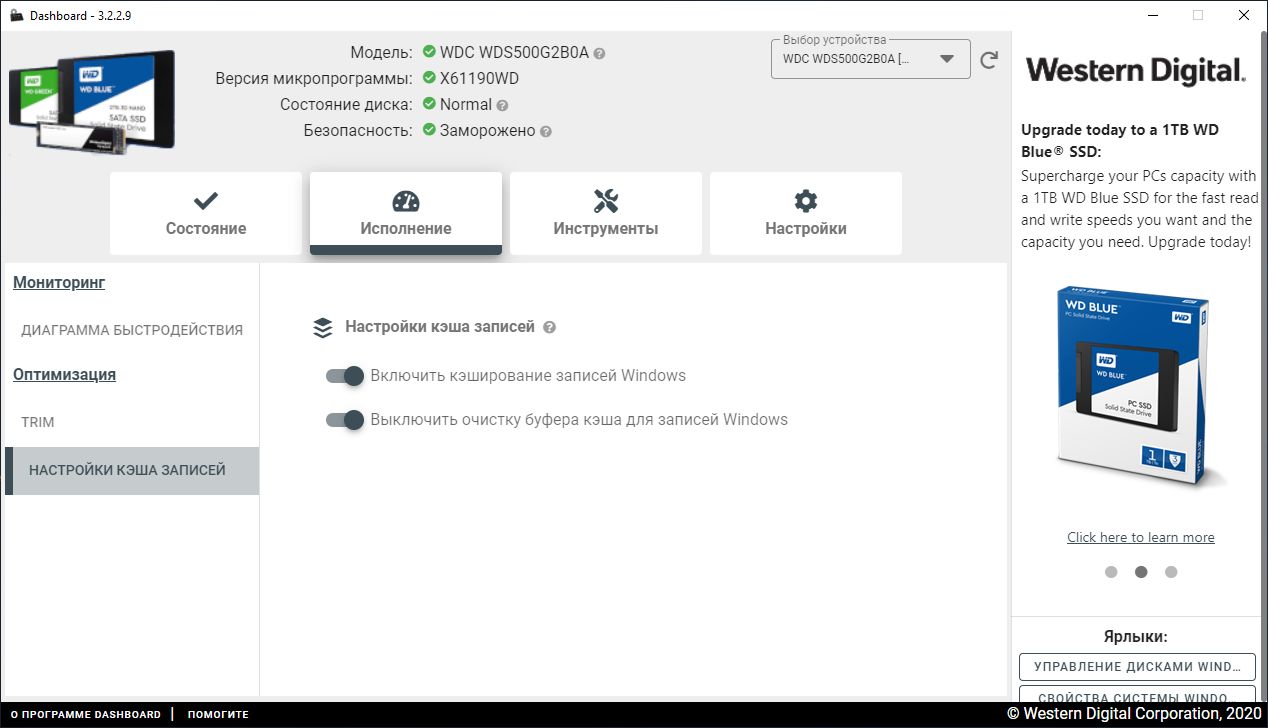Select НАСТРОЙКИ КЭША ЗАПИСЕЙ sidebar item

(x=132, y=470)
